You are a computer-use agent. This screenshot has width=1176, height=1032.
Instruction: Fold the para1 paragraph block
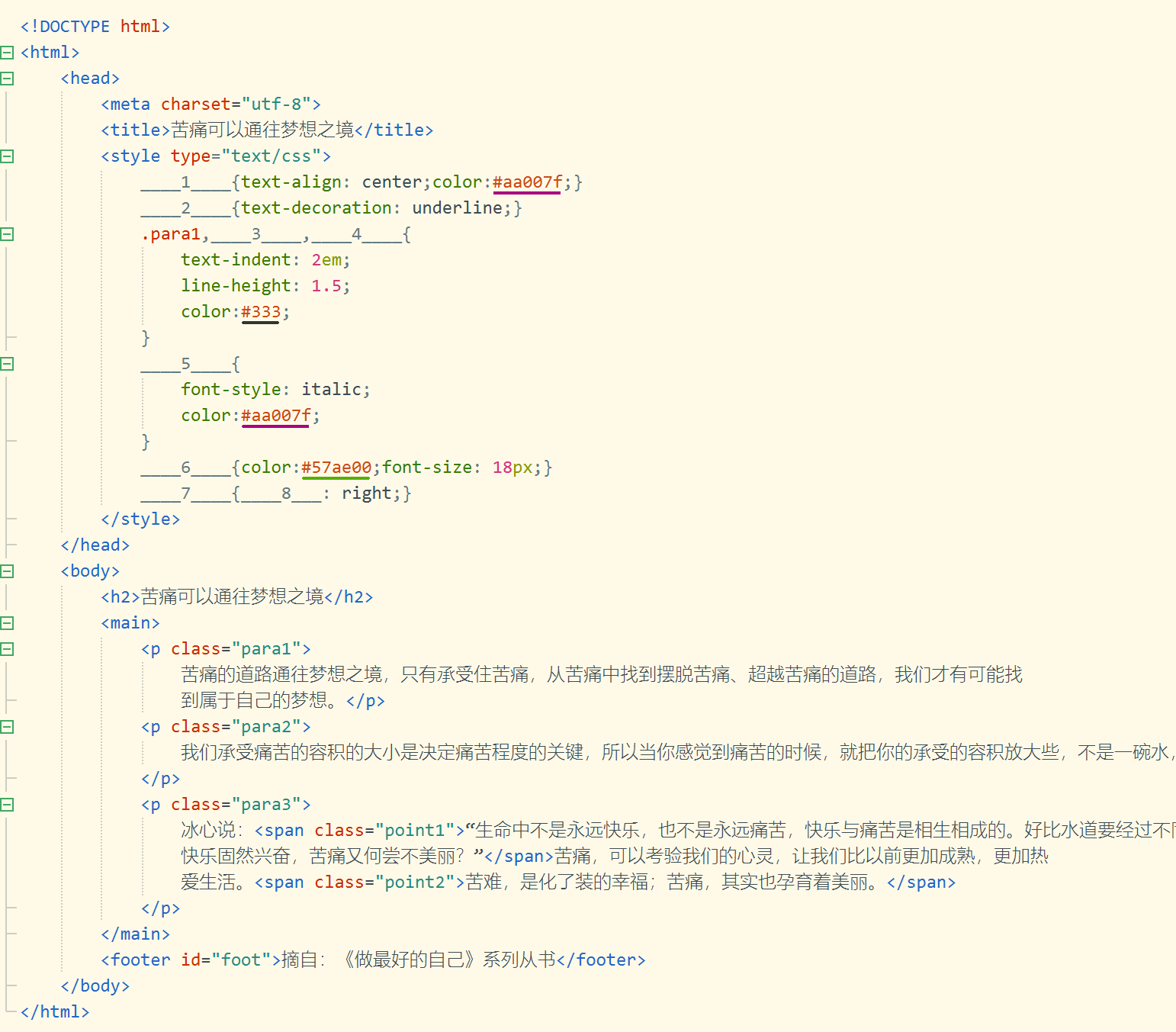[7, 649]
